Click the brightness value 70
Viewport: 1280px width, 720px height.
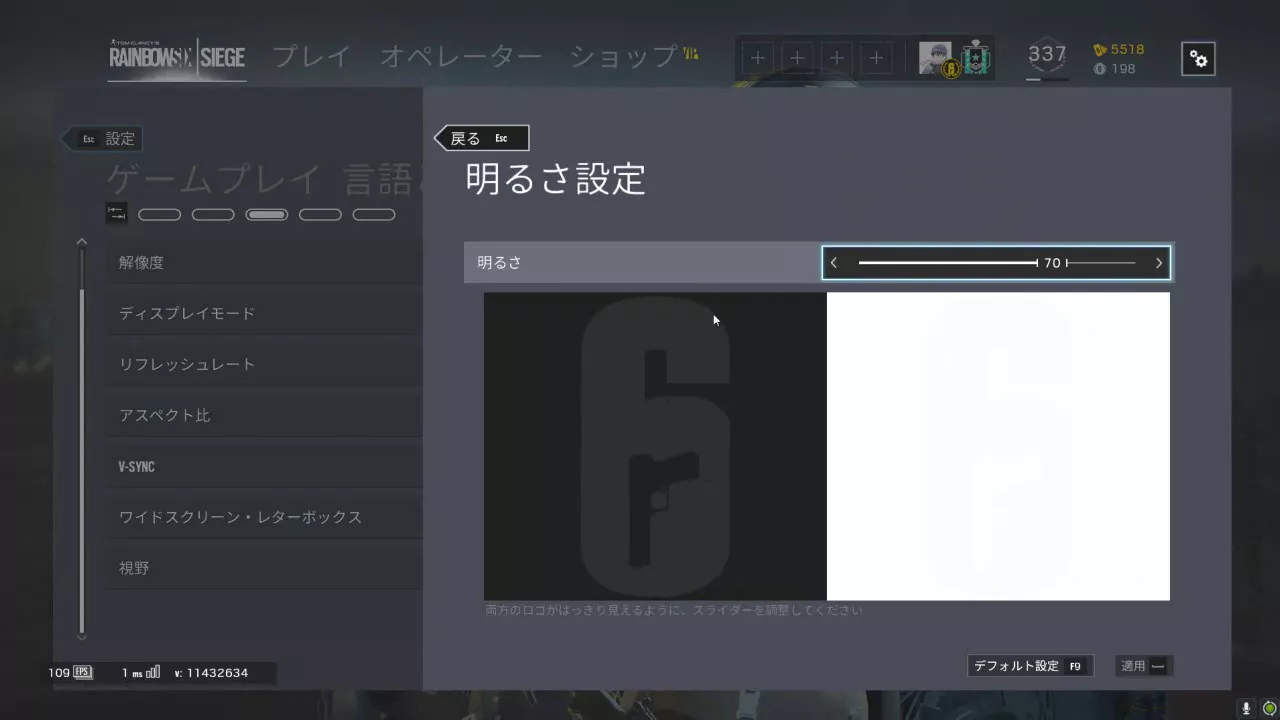point(1052,263)
